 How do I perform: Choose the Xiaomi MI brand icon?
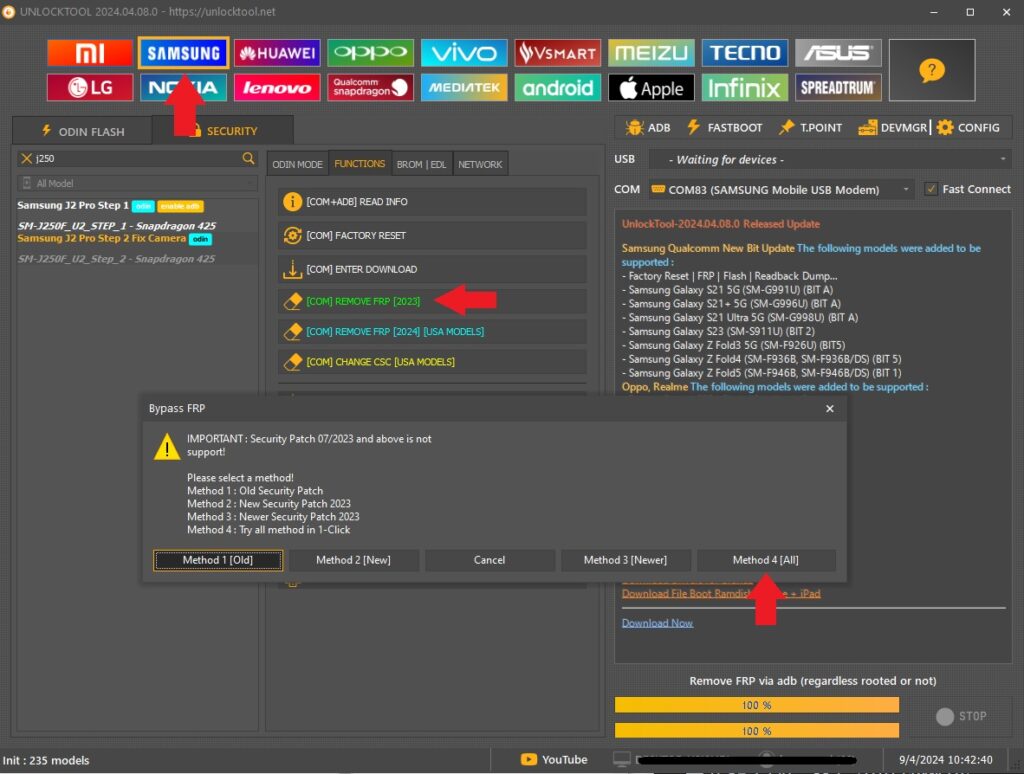tap(89, 53)
